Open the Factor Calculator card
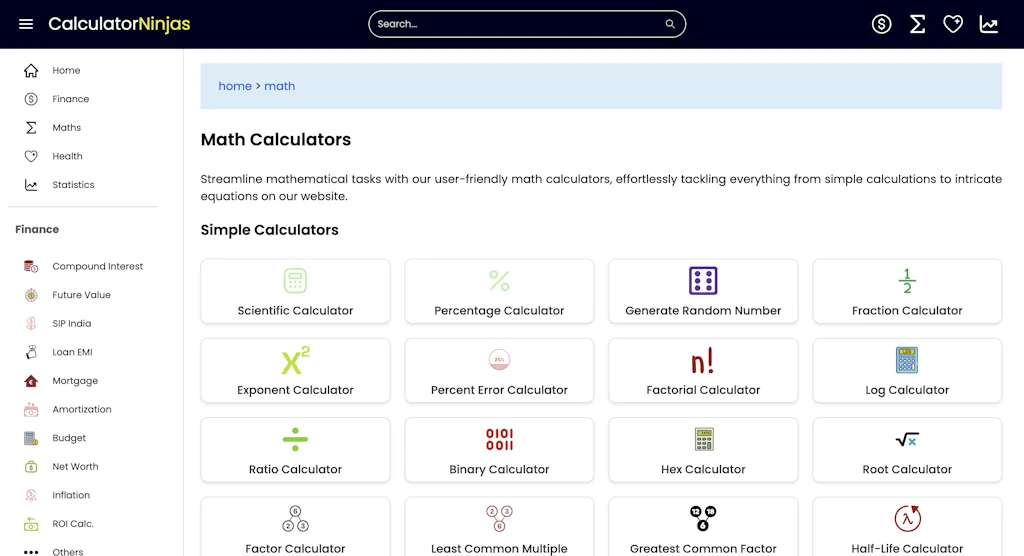 pyautogui.click(x=295, y=527)
